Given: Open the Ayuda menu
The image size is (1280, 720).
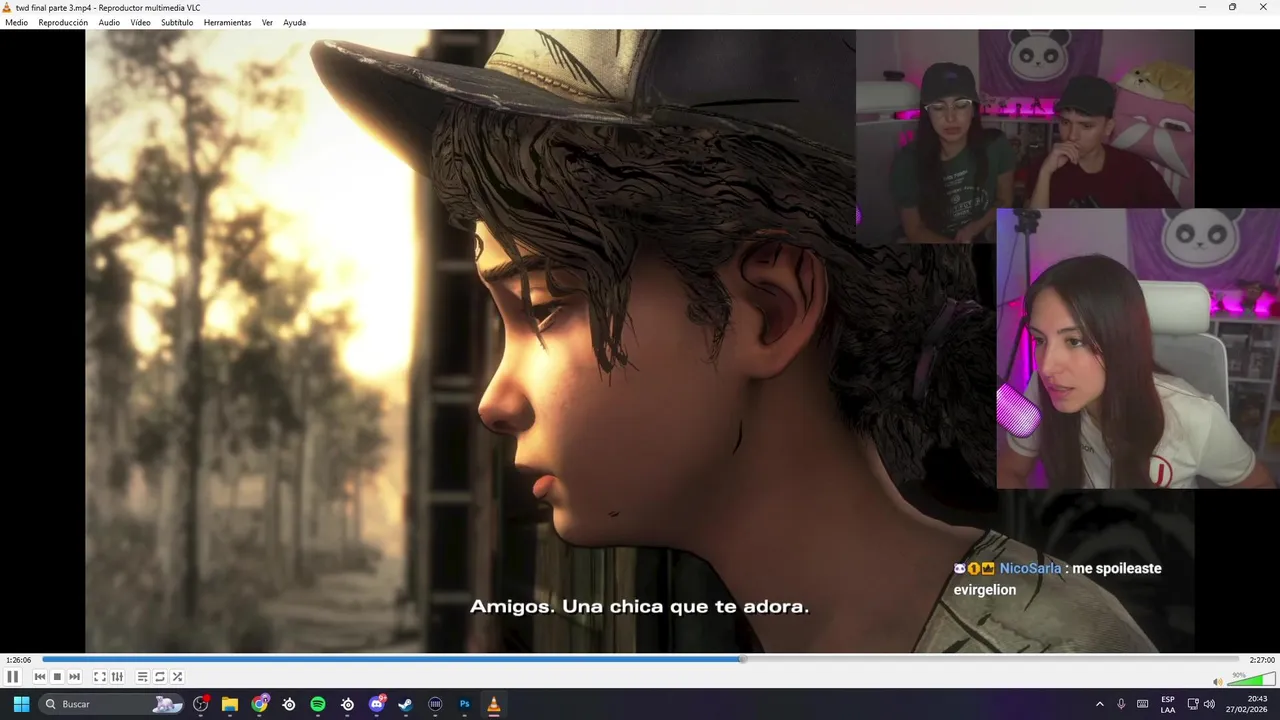Looking at the screenshot, I should 294,22.
